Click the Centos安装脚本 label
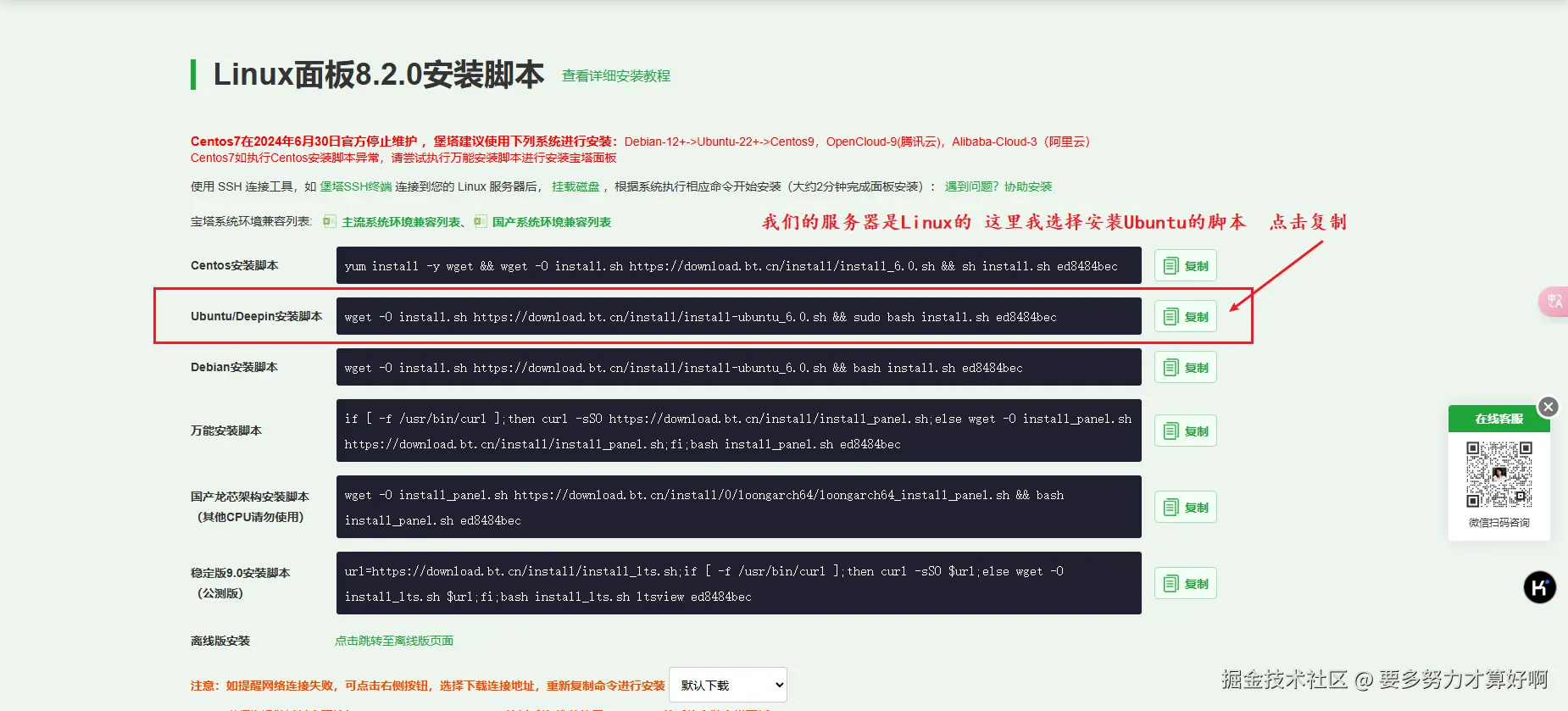 click(x=234, y=265)
